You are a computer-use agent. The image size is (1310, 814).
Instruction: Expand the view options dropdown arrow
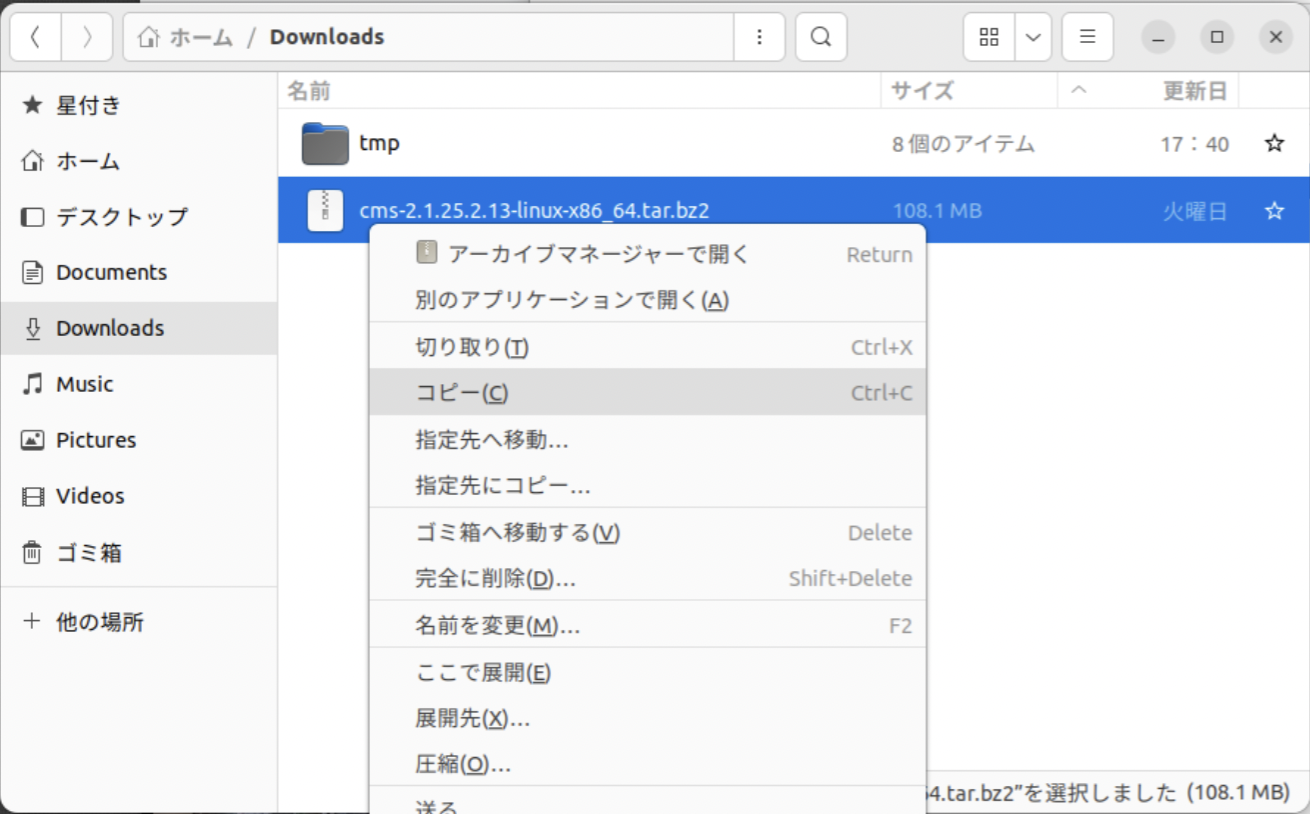(1033, 37)
